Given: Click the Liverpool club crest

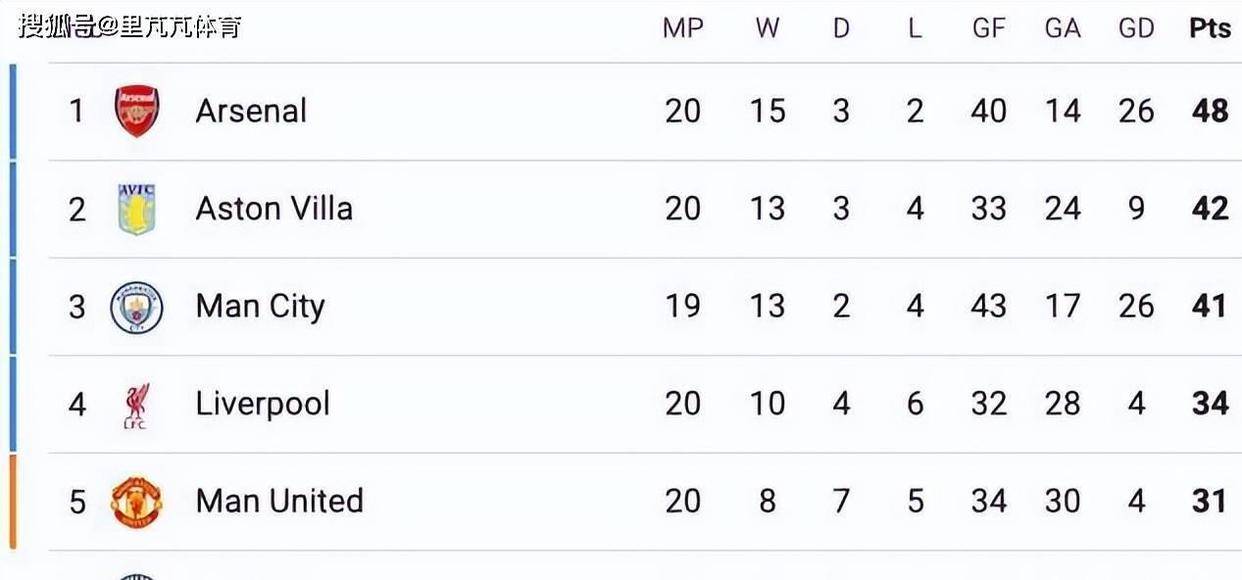Looking at the screenshot, I should click(x=136, y=405).
